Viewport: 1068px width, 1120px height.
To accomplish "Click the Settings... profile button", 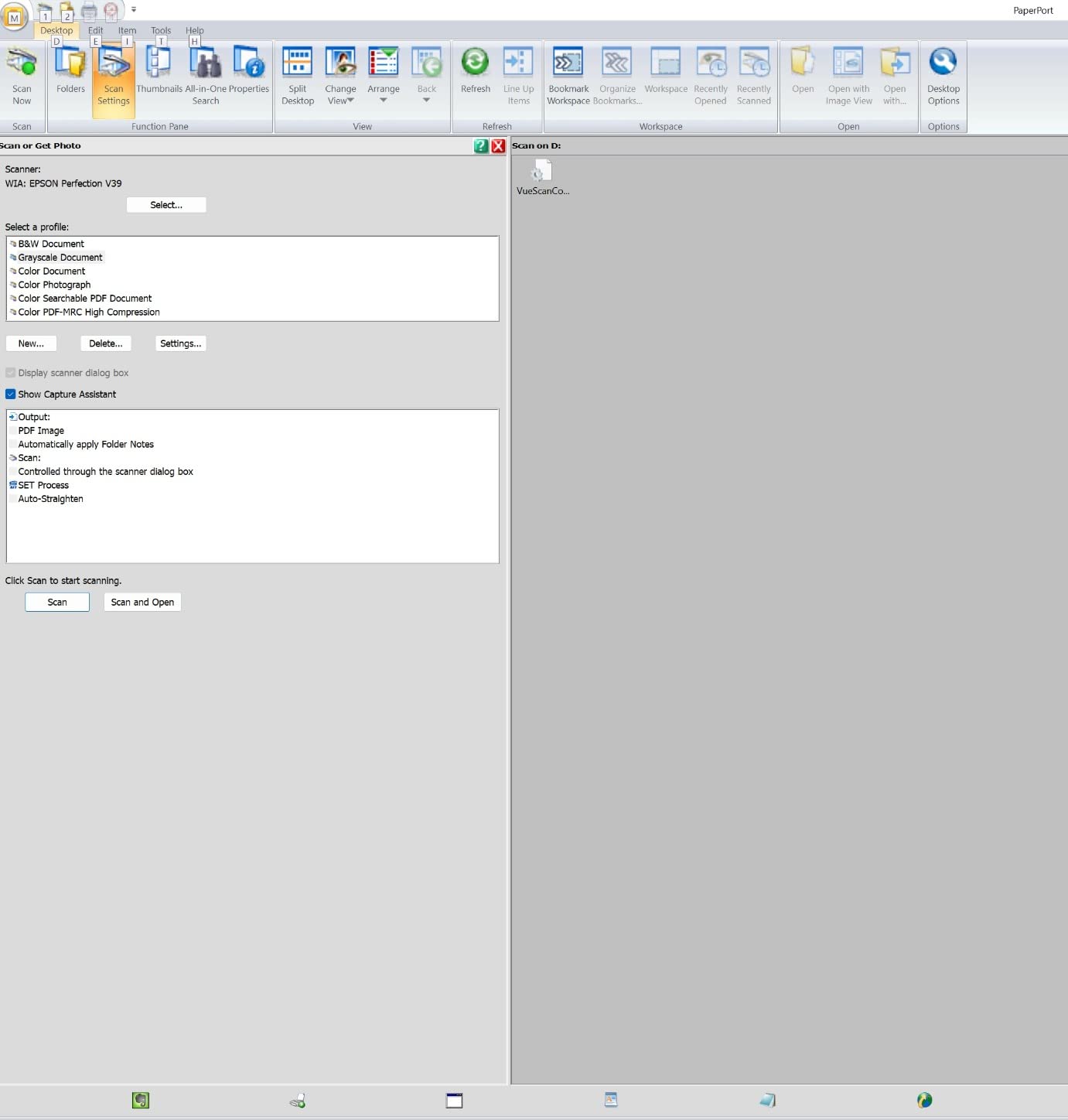I will click(180, 343).
